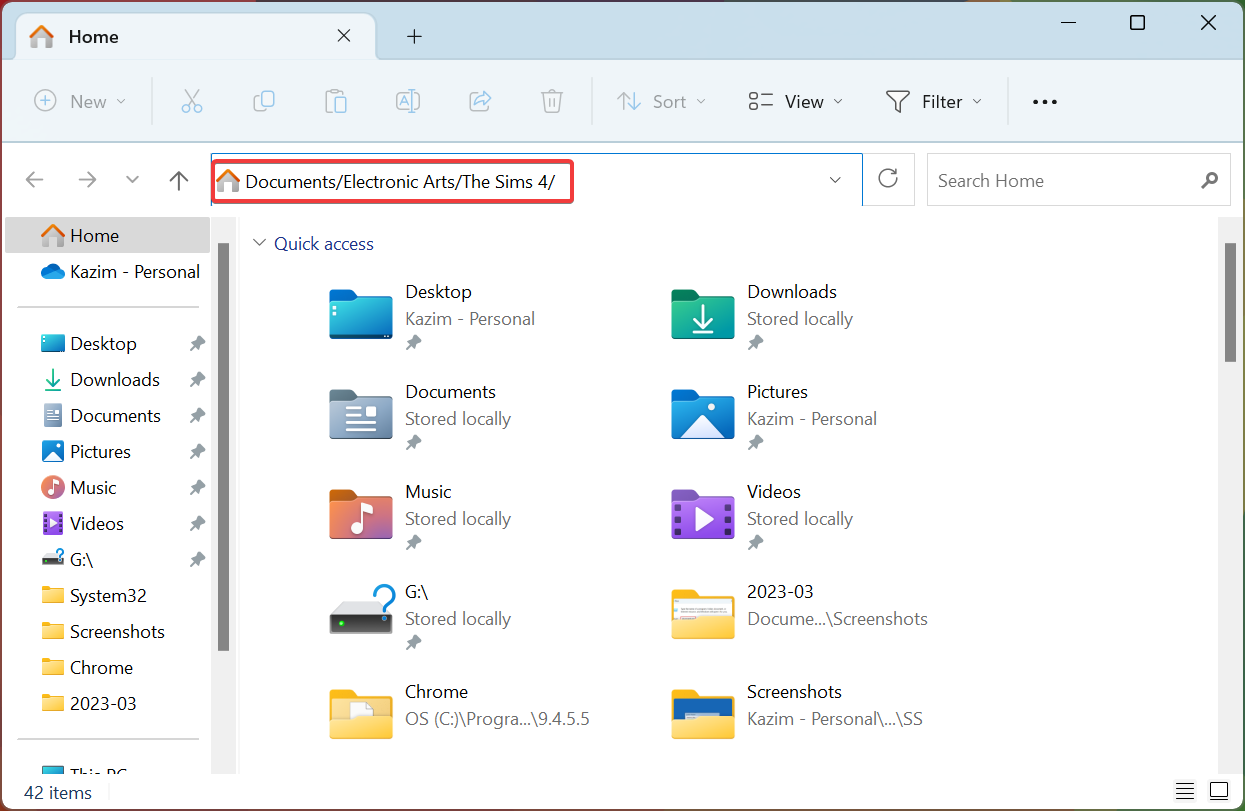The image size is (1245, 811).
Task: Switch to large thumbnails view in status bar
Action: 1218,791
